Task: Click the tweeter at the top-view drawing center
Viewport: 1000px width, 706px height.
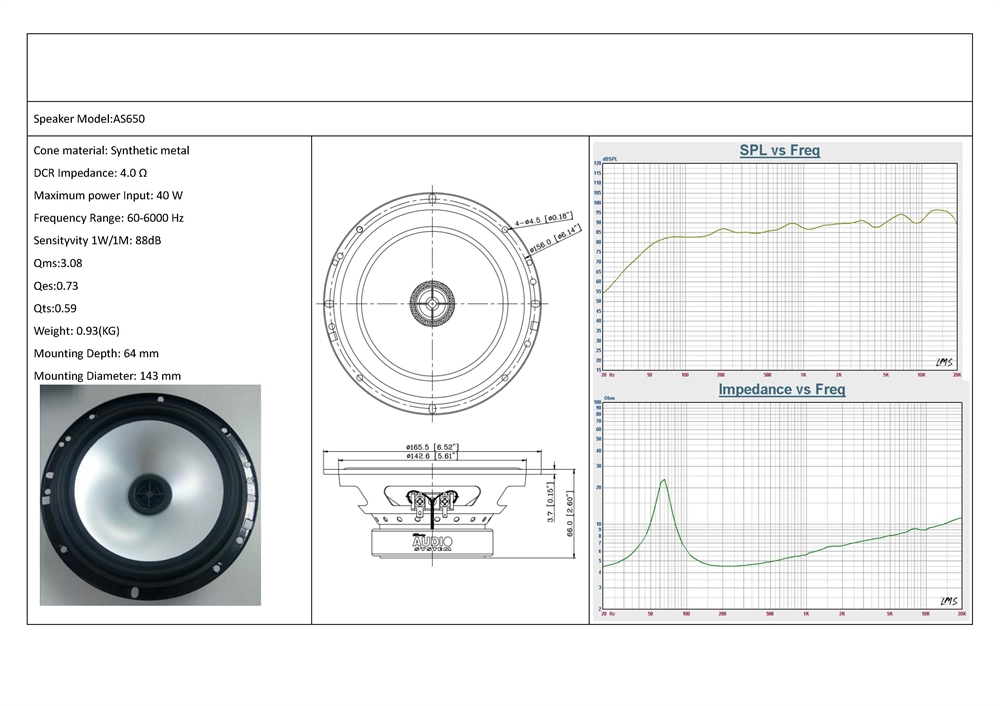Action: click(431, 302)
